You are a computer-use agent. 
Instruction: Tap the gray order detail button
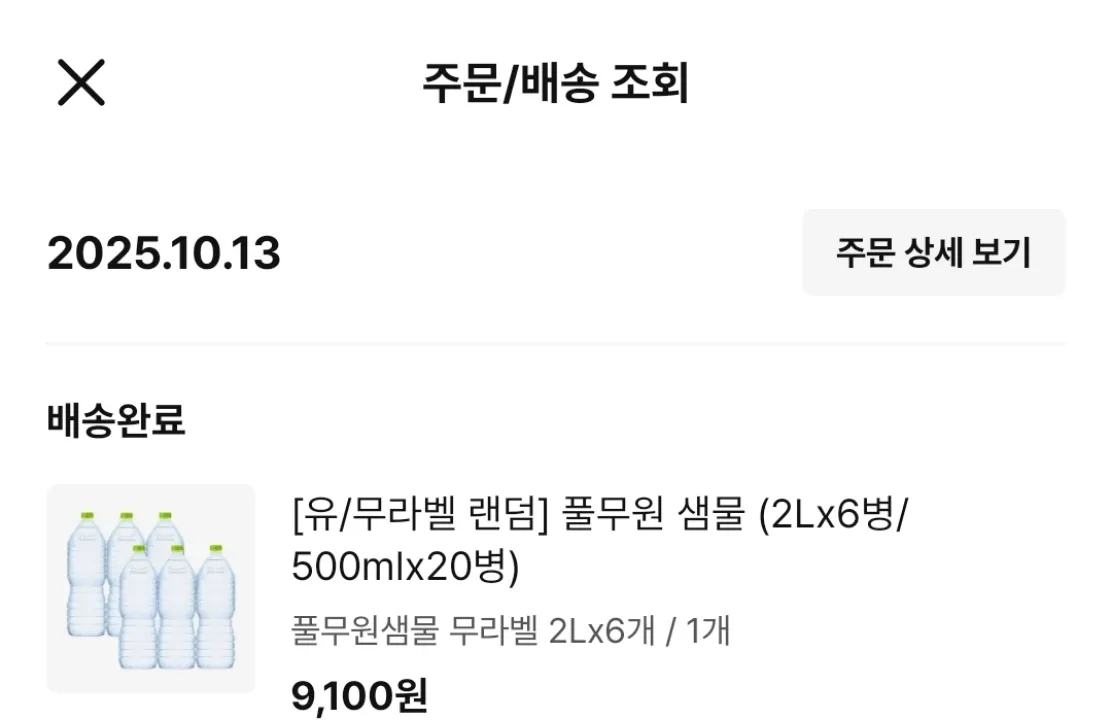pos(933,253)
